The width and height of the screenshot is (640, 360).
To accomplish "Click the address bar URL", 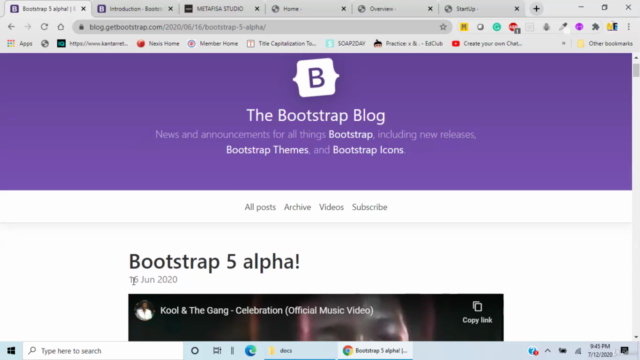I will (x=178, y=27).
